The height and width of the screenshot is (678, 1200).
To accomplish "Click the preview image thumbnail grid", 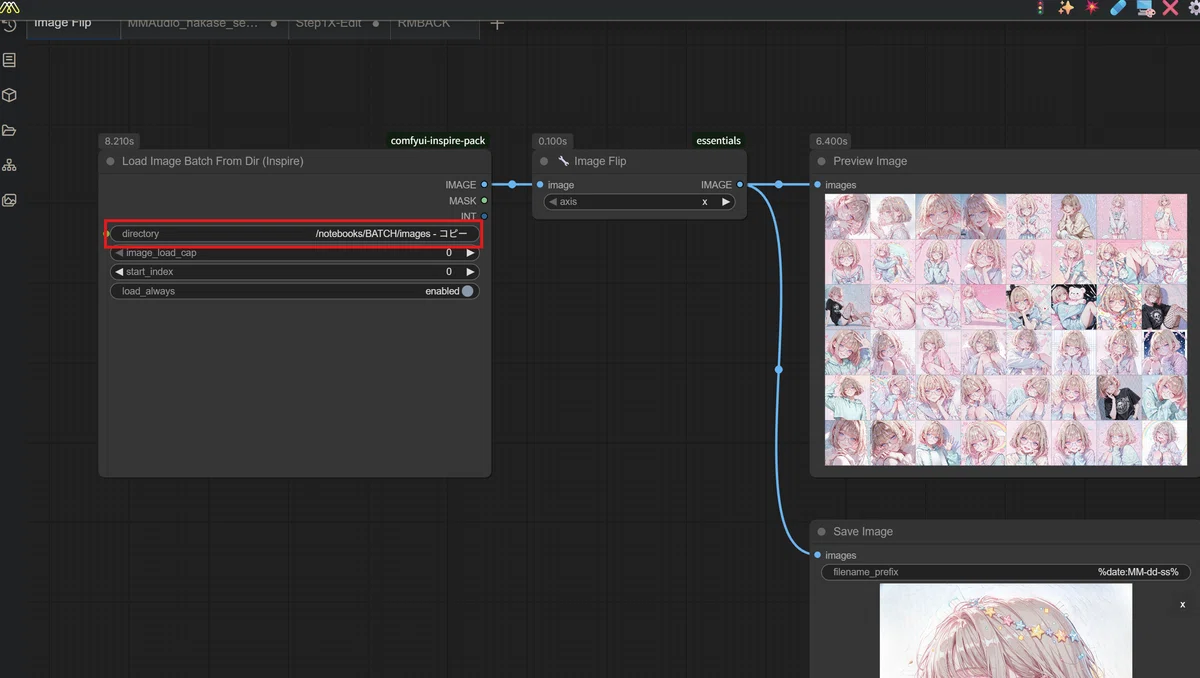I will click(x=1006, y=330).
